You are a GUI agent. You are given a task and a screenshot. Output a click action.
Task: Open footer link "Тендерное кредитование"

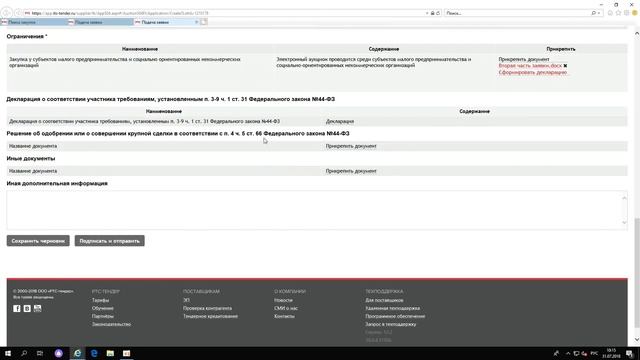210,316
